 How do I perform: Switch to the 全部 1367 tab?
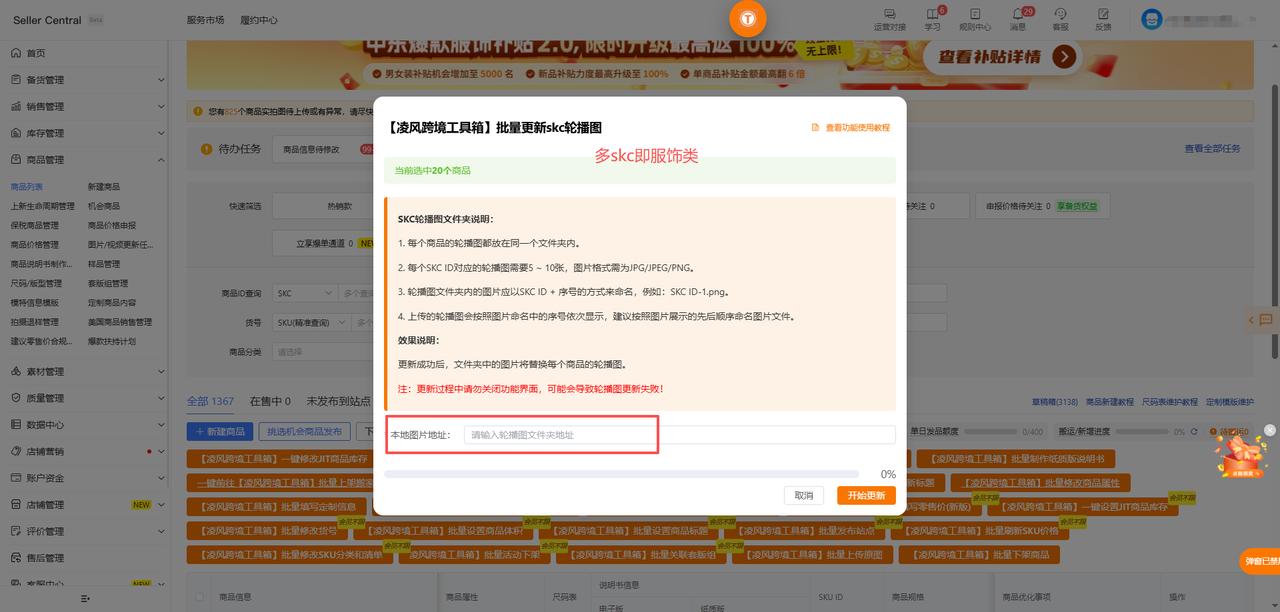click(x=210, y=401)
